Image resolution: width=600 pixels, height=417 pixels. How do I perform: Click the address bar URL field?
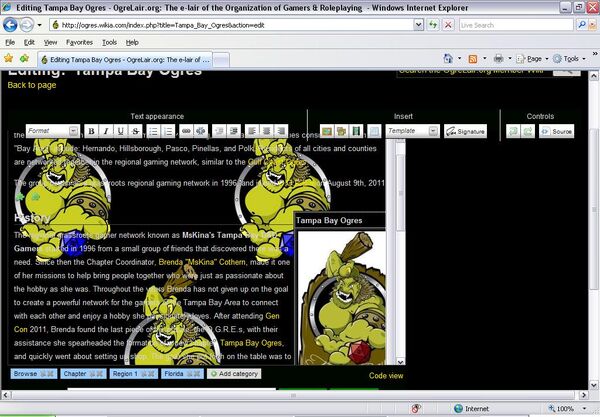232,25
